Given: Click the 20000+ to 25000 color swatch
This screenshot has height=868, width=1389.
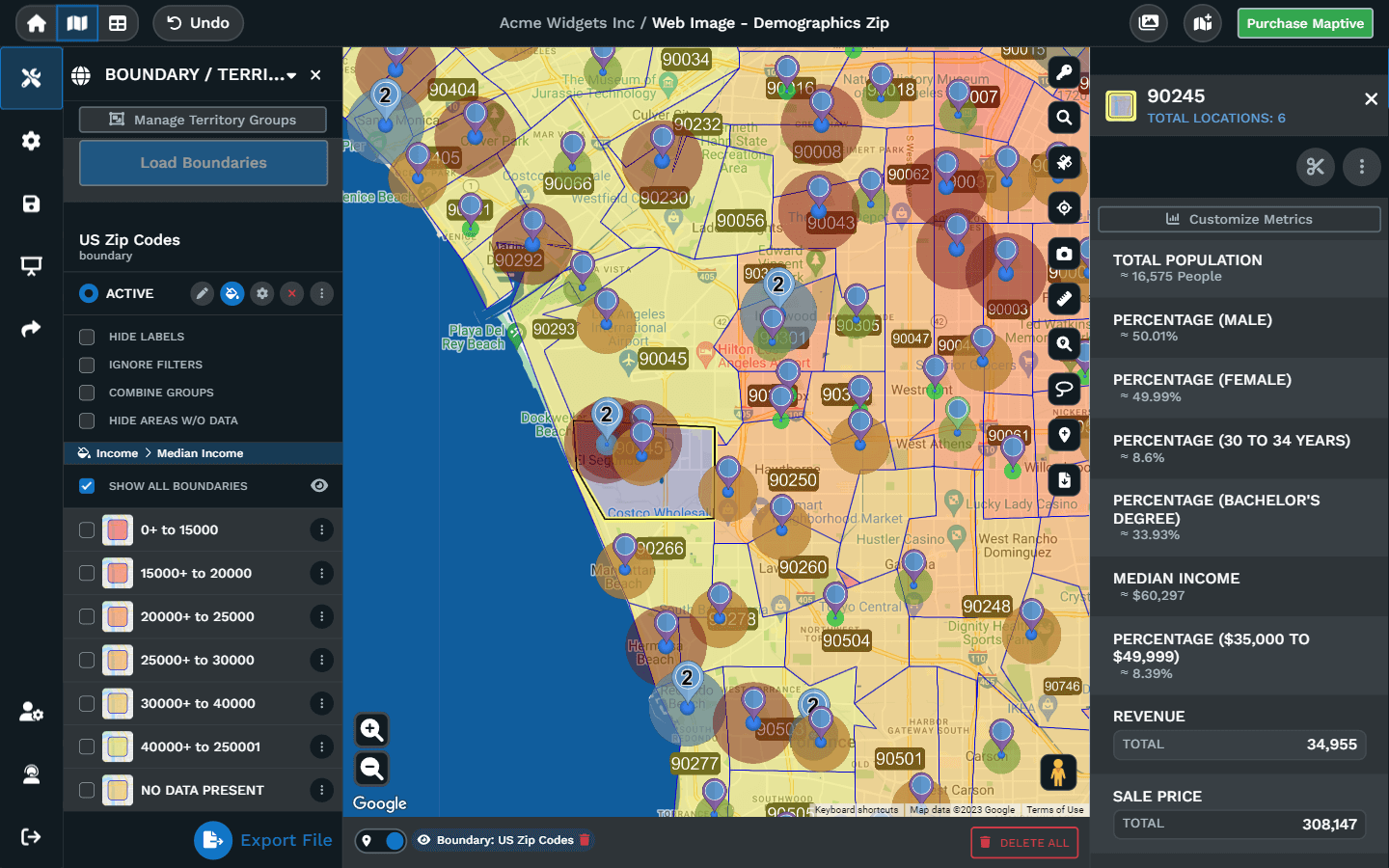Looking at the screenshot, I should pyautogui.click(x=118, y=616).
